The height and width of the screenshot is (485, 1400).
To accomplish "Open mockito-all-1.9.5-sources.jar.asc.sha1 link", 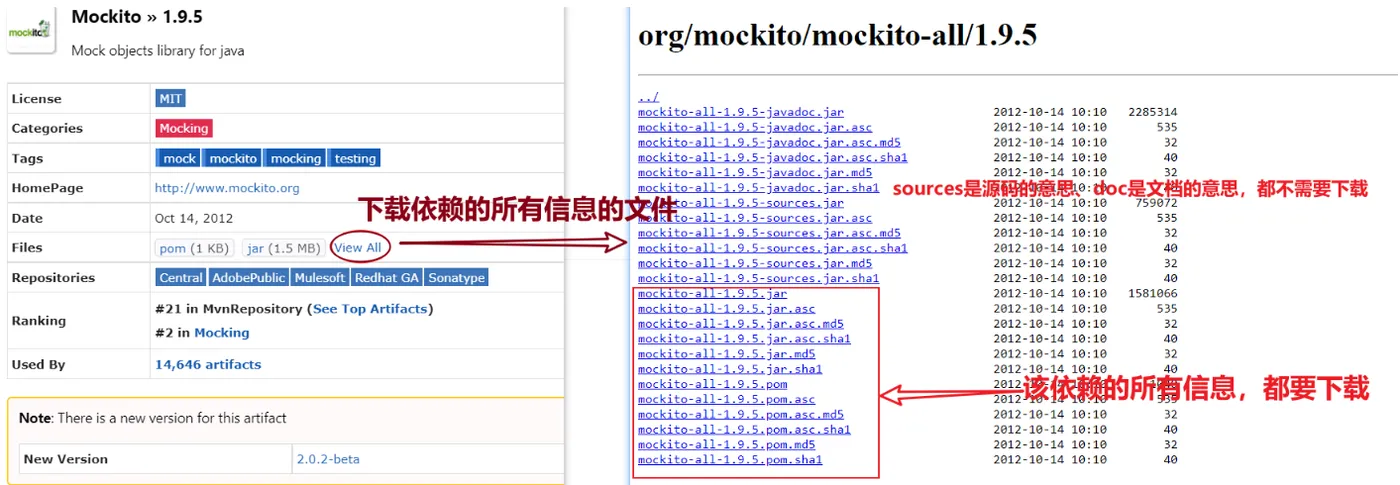I will 773,248.
